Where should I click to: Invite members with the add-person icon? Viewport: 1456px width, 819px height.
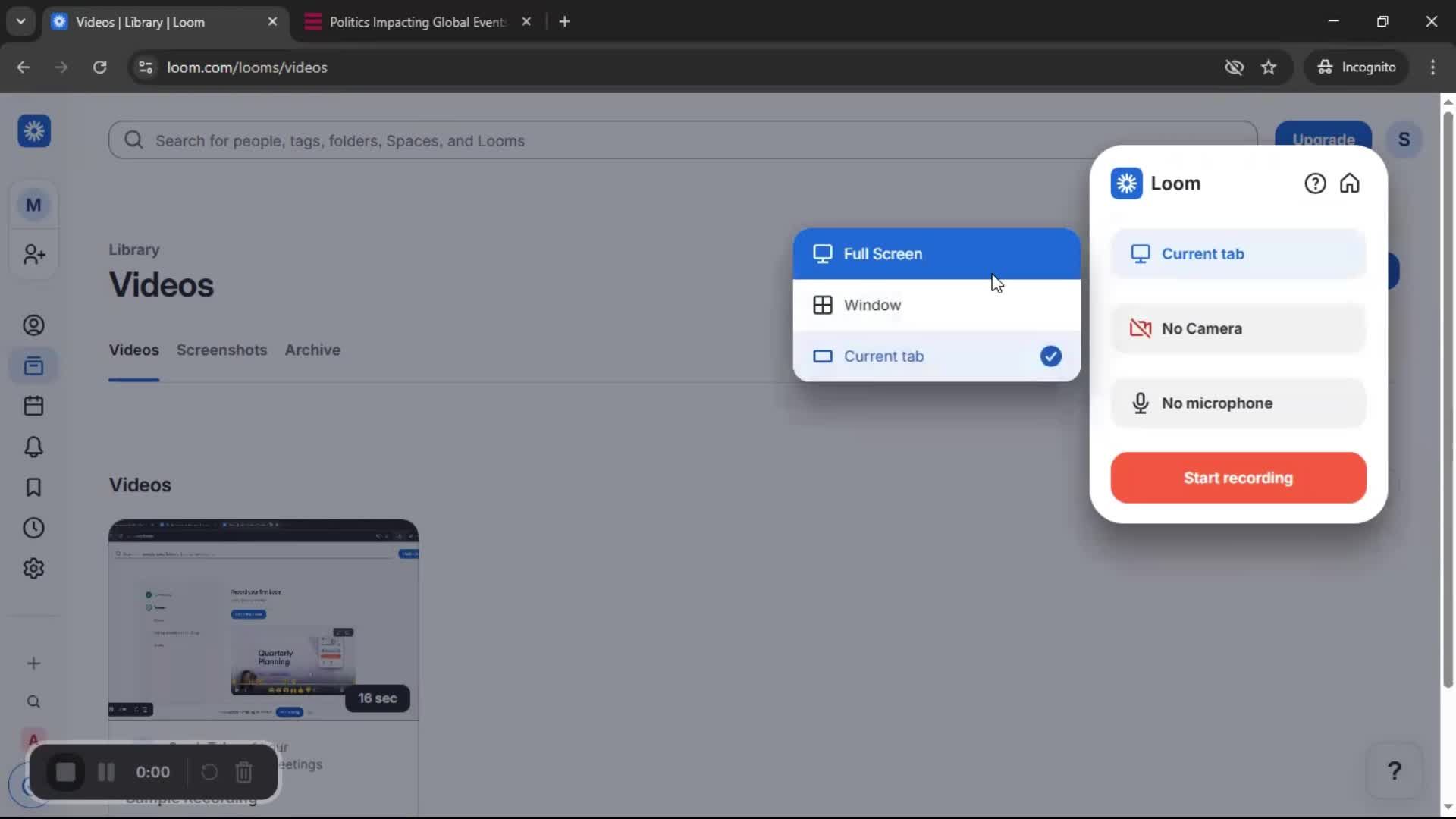33,255
